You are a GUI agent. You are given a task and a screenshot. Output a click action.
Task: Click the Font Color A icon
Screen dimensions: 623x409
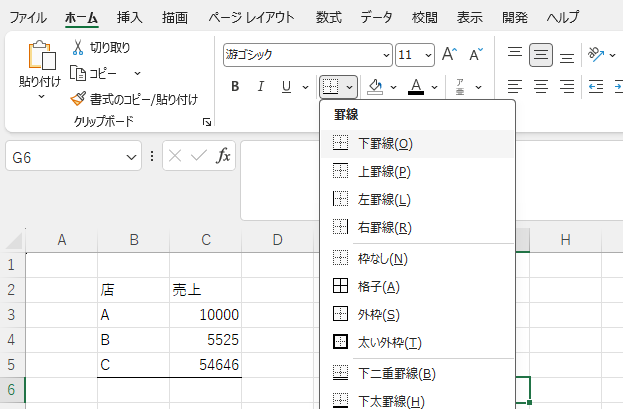[416, 86]
